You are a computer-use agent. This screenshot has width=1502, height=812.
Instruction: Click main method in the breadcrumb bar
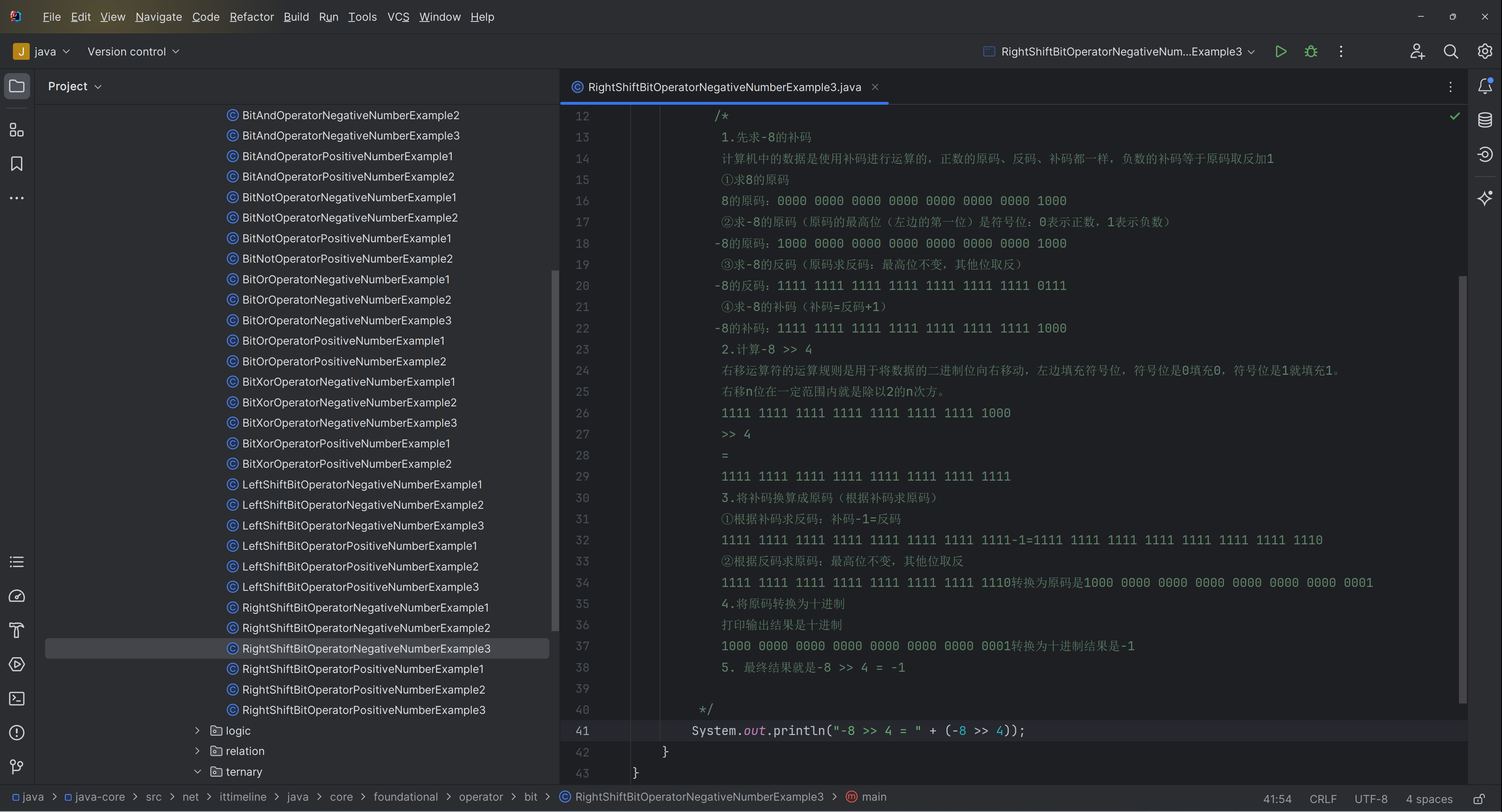coord(866,797)
